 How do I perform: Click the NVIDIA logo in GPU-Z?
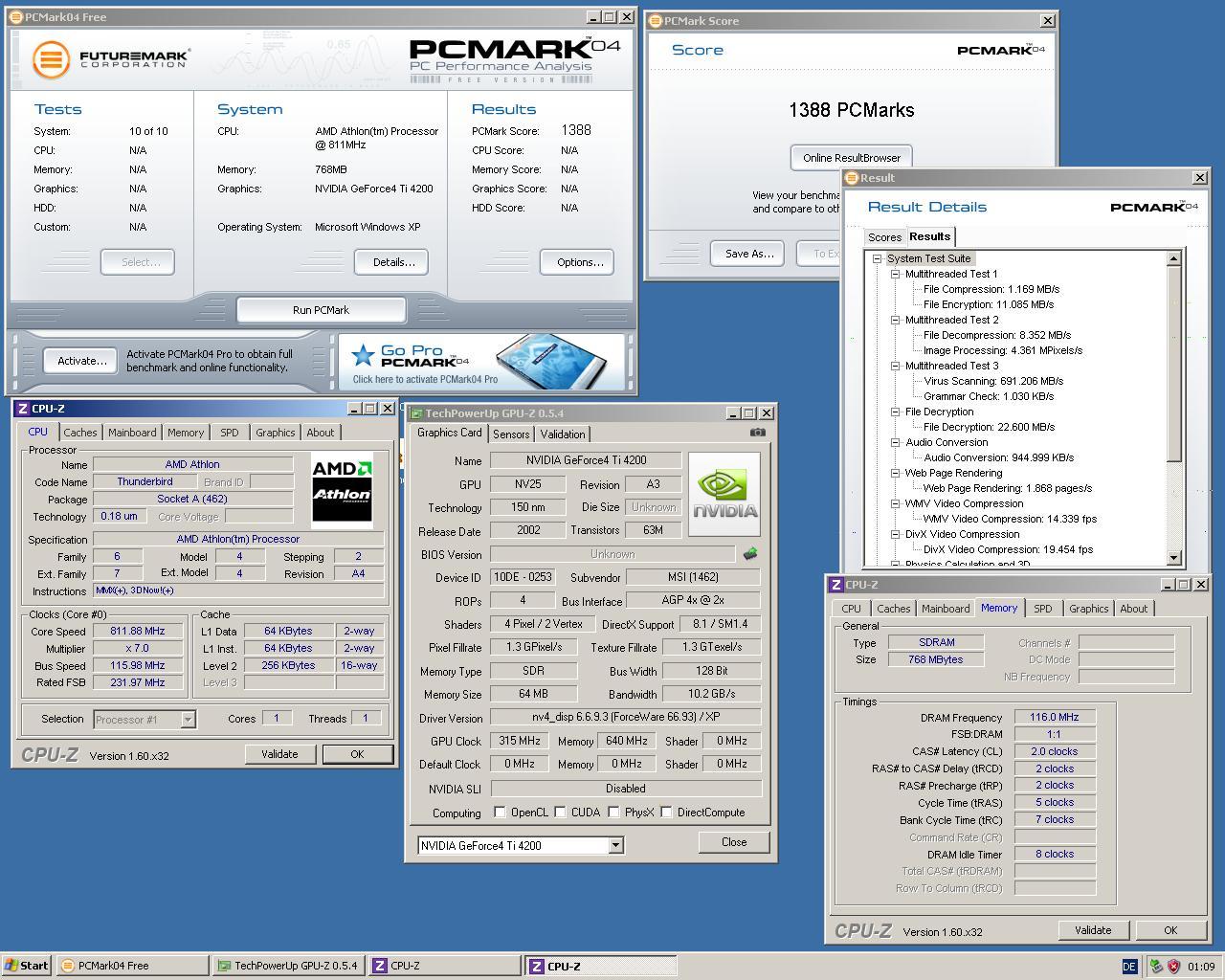click(x=724, y=494)
